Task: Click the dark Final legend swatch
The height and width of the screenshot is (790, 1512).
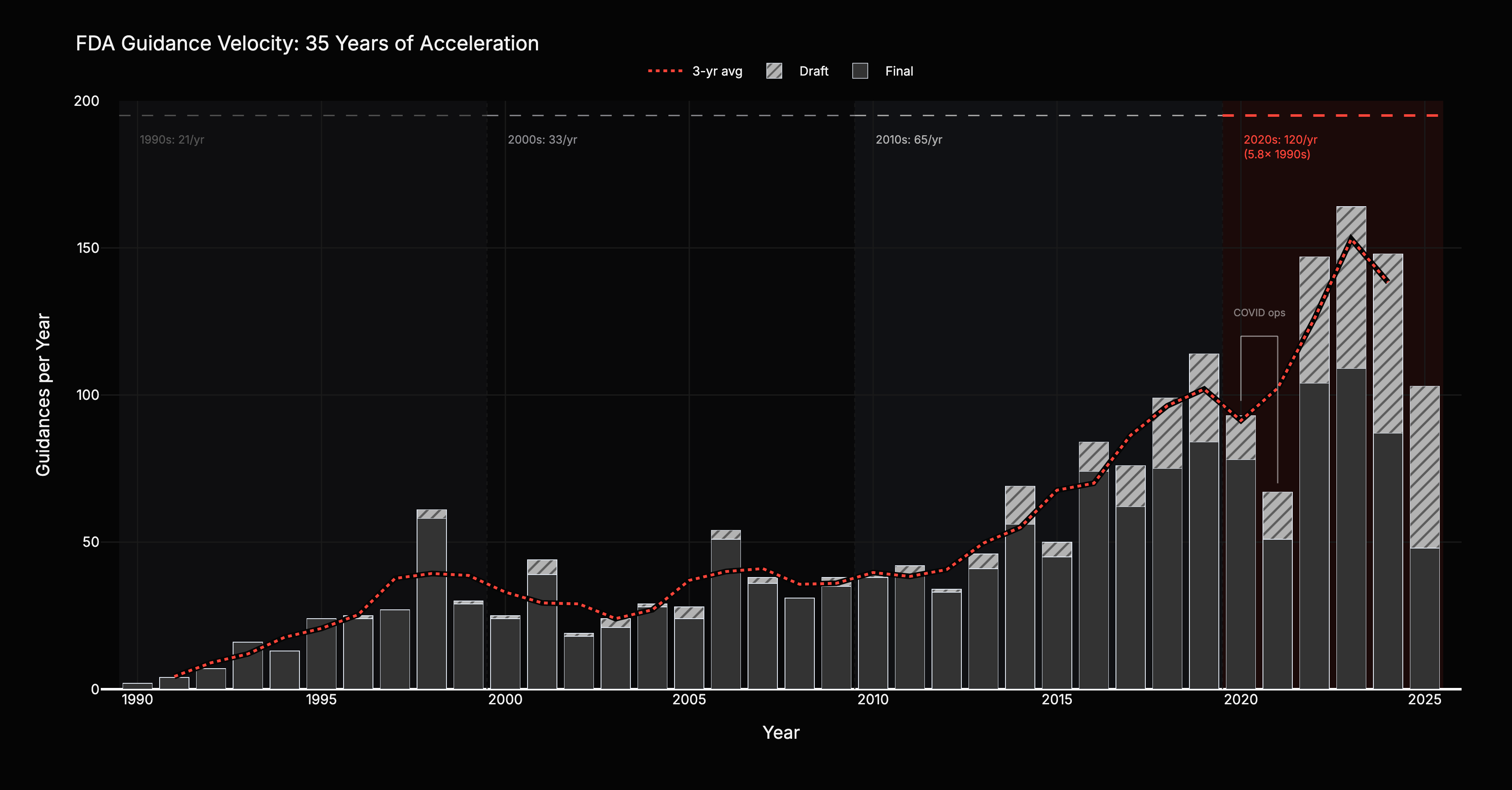Action: pos(860,71)
